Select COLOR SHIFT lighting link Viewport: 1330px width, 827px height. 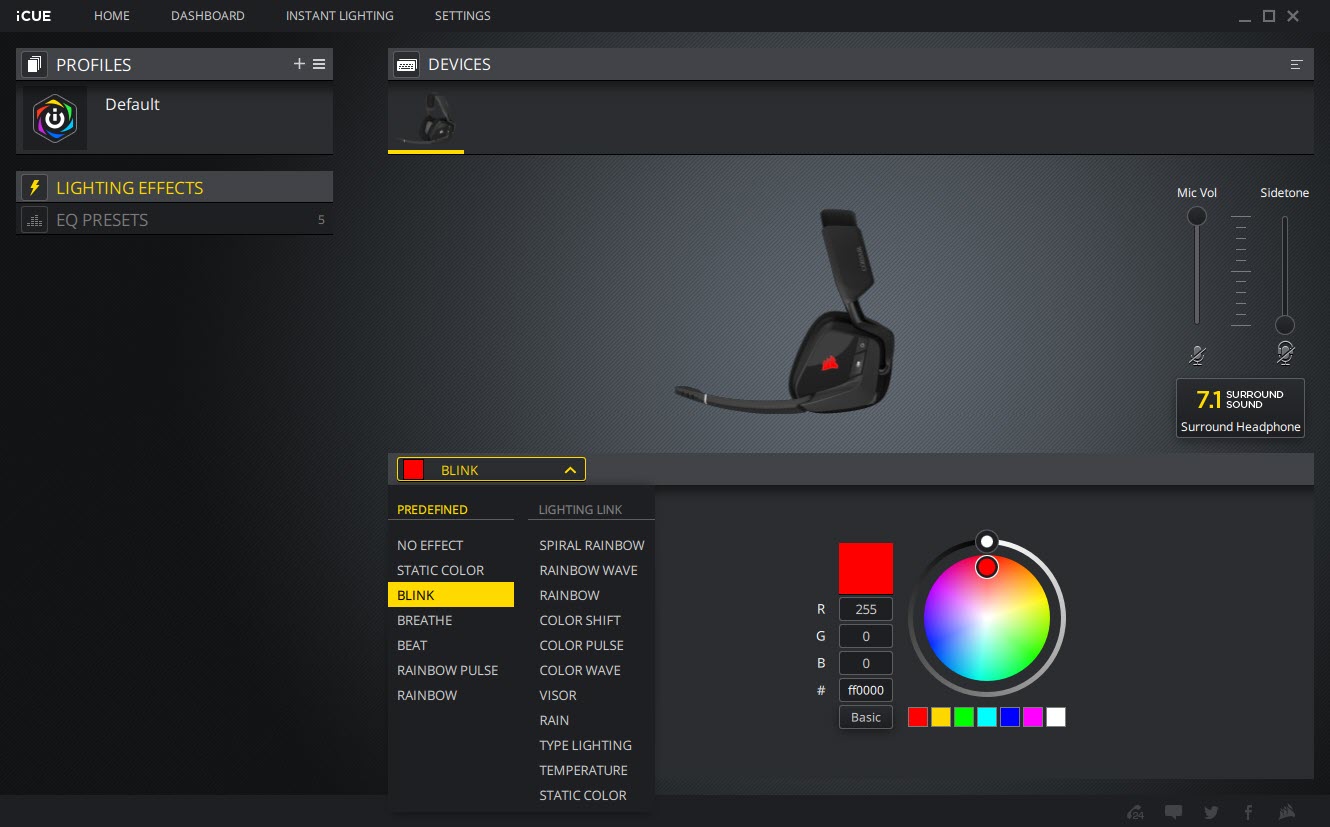(x=580, y=620)
